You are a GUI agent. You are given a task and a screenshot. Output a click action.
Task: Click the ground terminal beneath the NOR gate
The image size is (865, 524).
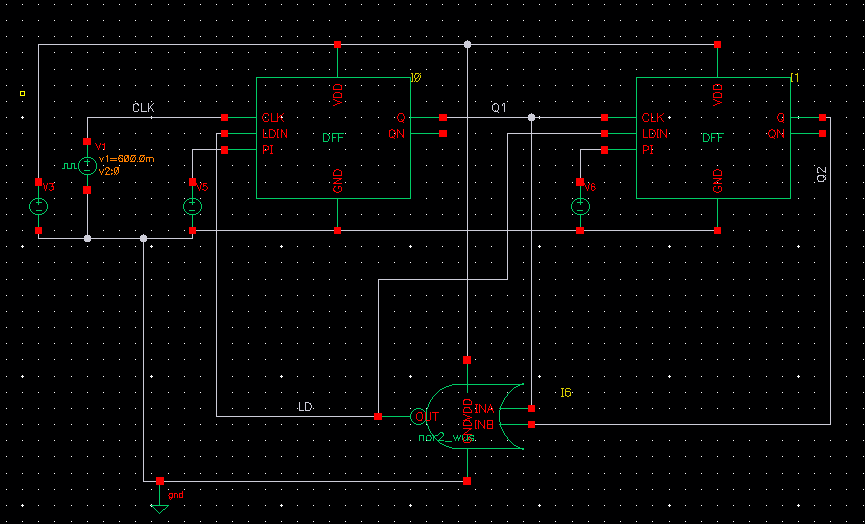coord(467,482)
